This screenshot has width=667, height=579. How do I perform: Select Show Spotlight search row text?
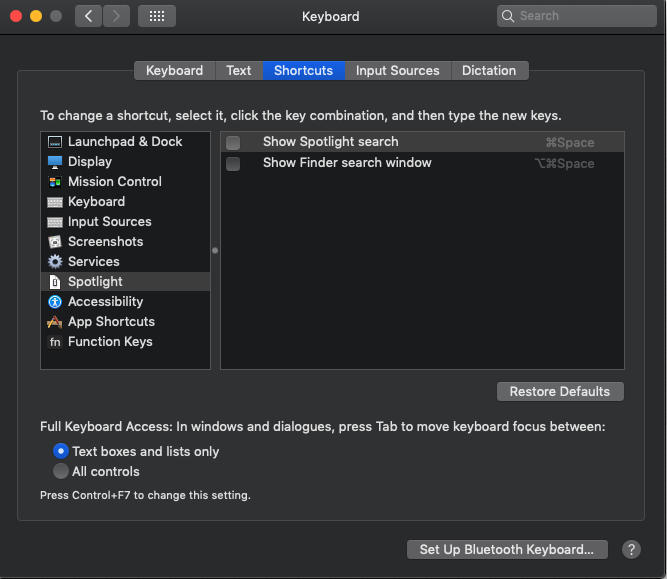pos(331,142)
